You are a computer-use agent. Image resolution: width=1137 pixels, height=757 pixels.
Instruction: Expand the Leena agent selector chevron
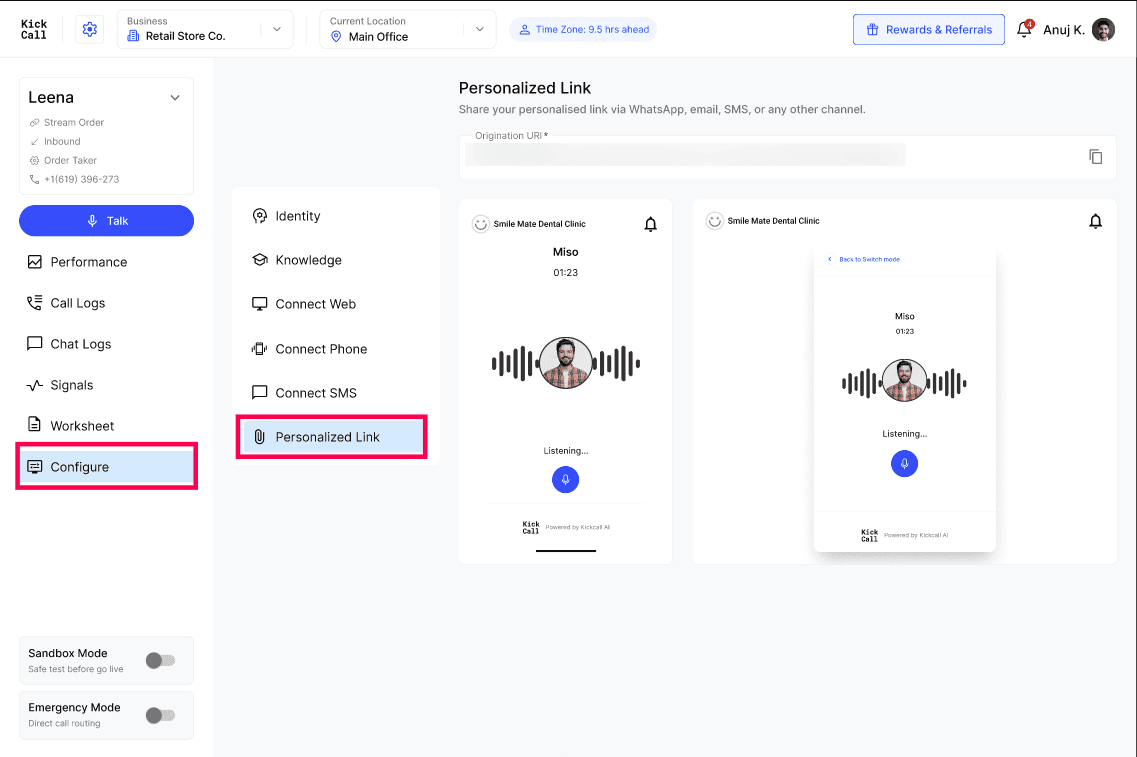tap(175, 98)
